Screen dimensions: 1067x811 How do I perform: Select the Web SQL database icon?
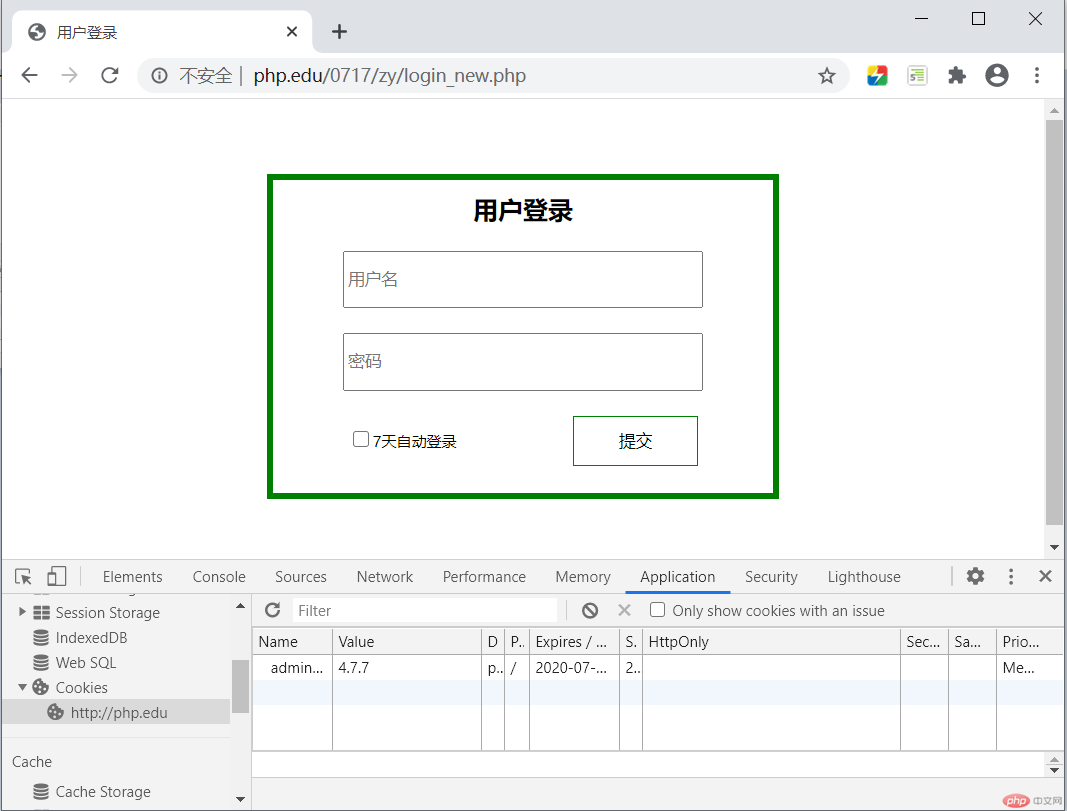[42, 663]
